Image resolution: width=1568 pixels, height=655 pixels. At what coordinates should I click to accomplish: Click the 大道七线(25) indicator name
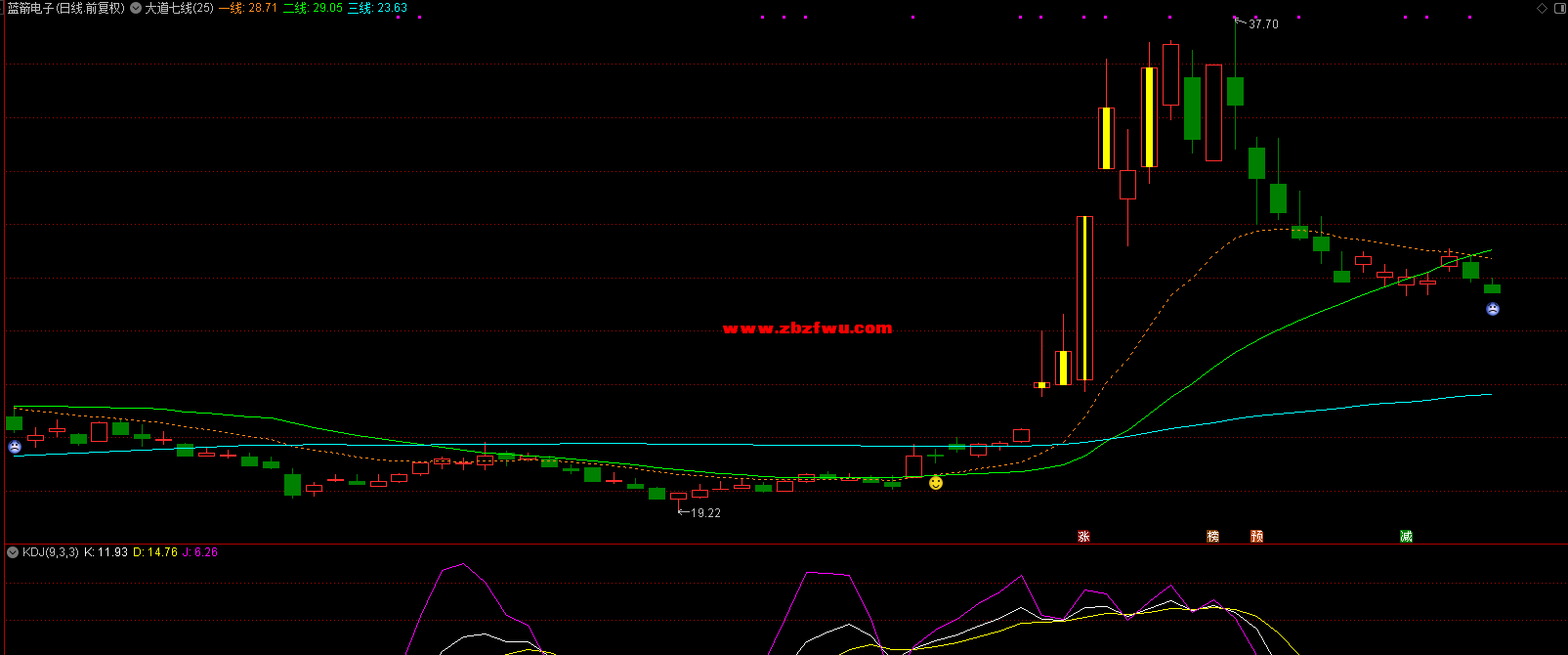click(179, 8)
